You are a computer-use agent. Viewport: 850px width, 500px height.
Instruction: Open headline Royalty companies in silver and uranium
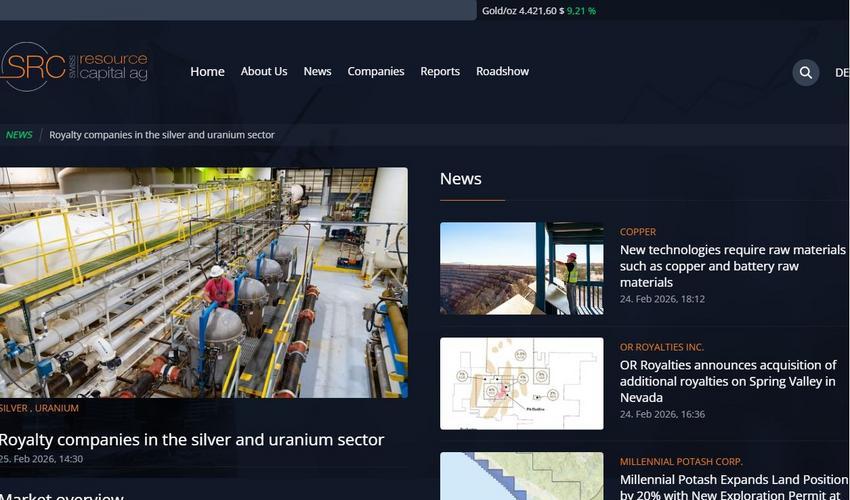click(192, 440)
